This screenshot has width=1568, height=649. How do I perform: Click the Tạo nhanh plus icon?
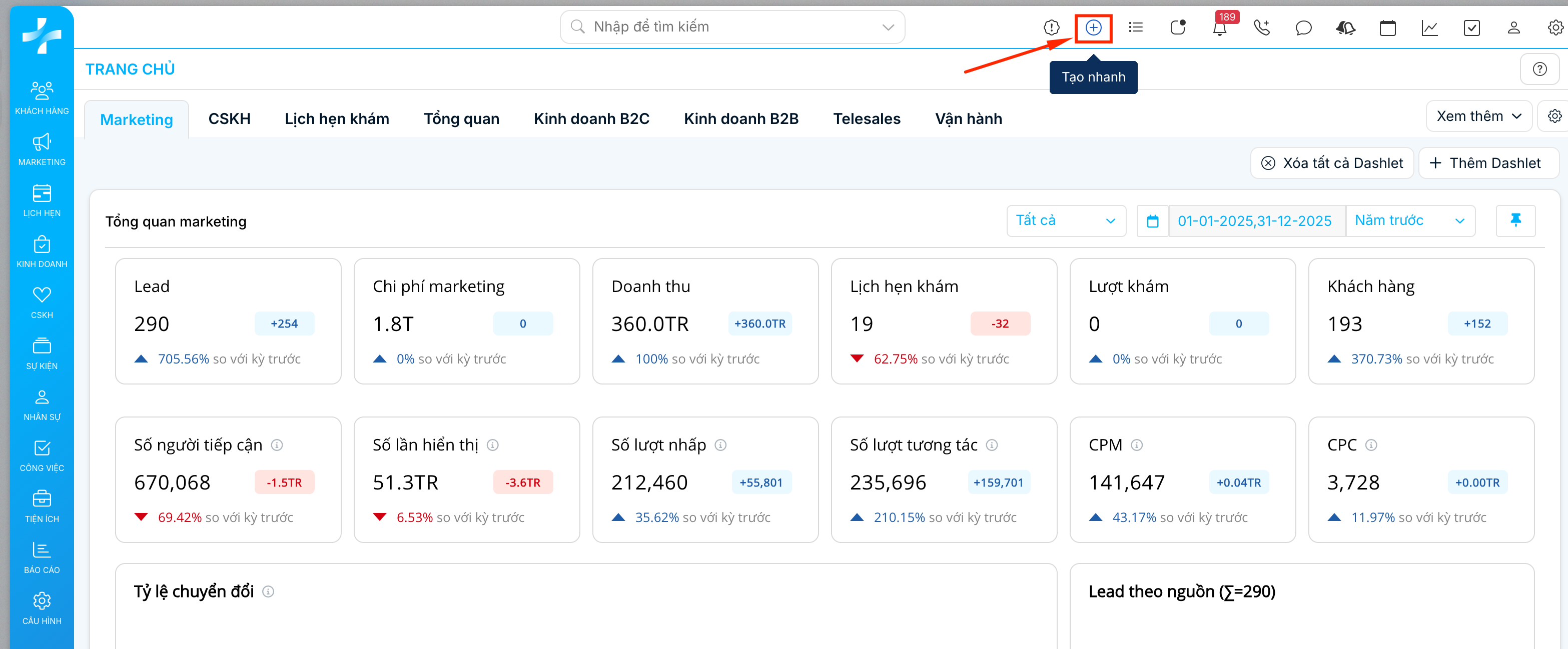[1093, 28]
